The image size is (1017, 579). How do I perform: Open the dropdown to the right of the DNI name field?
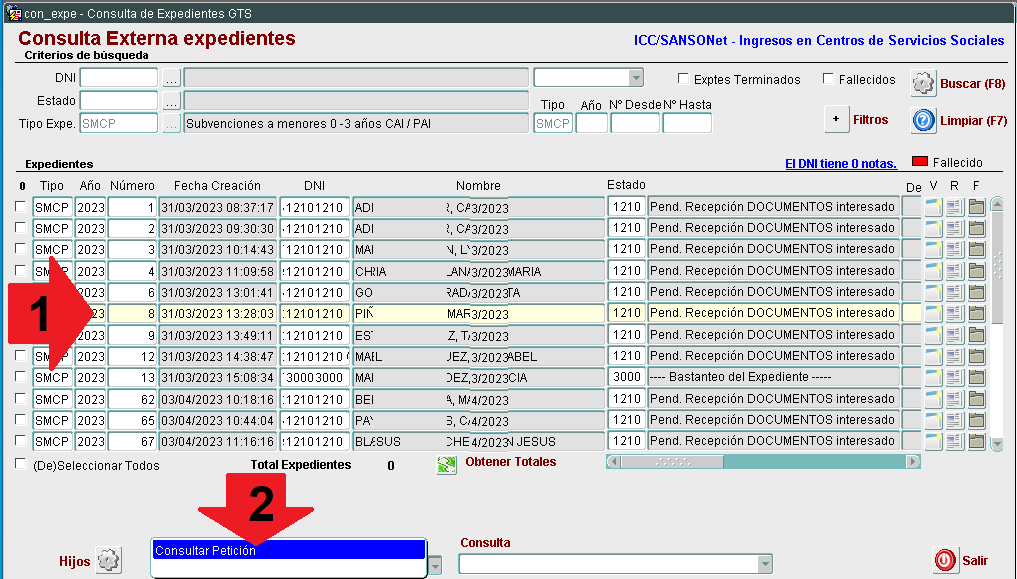coord(636,78)
